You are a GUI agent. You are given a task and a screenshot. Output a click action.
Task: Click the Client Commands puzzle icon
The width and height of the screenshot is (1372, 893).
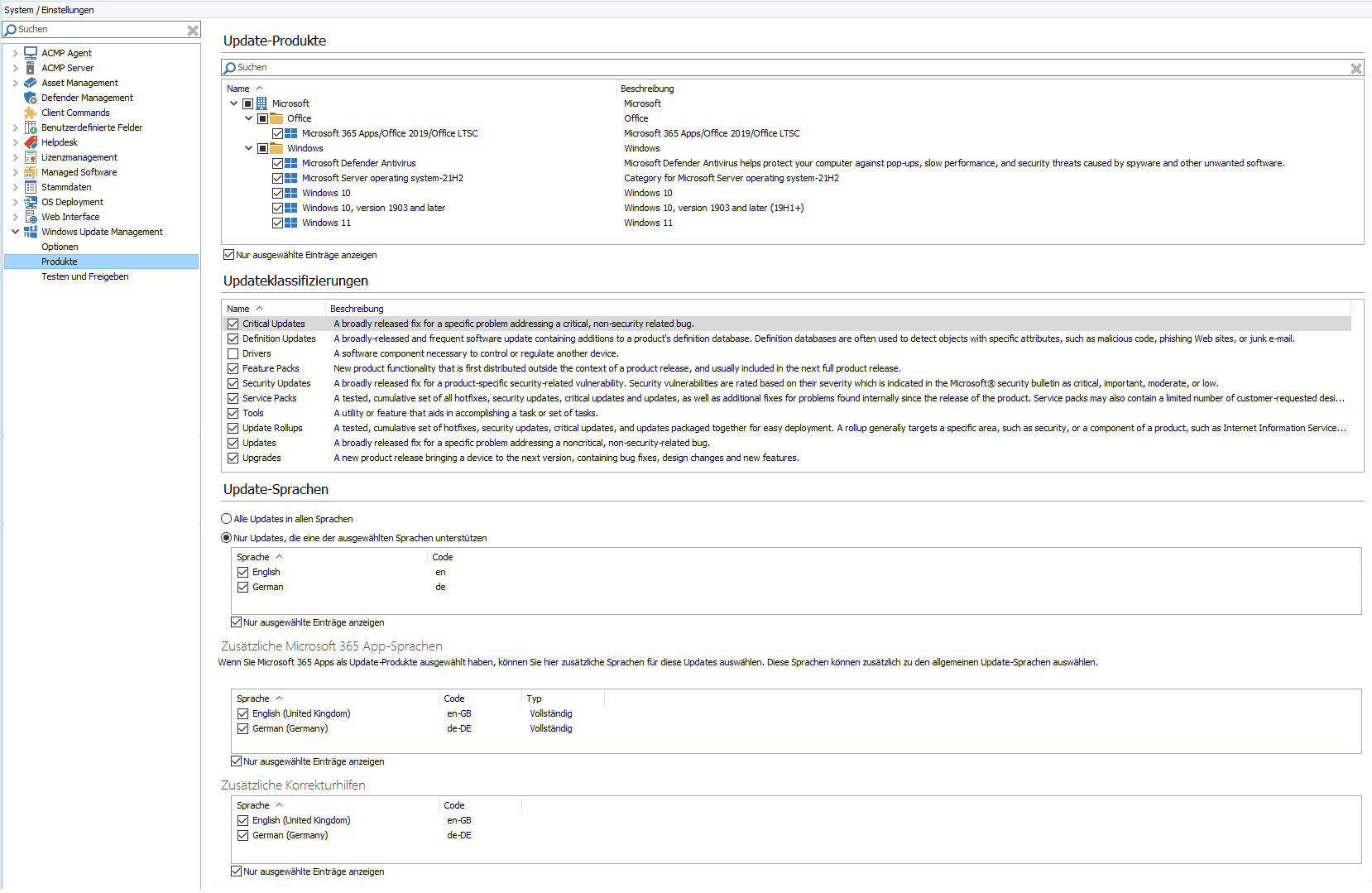pos(31,113)
